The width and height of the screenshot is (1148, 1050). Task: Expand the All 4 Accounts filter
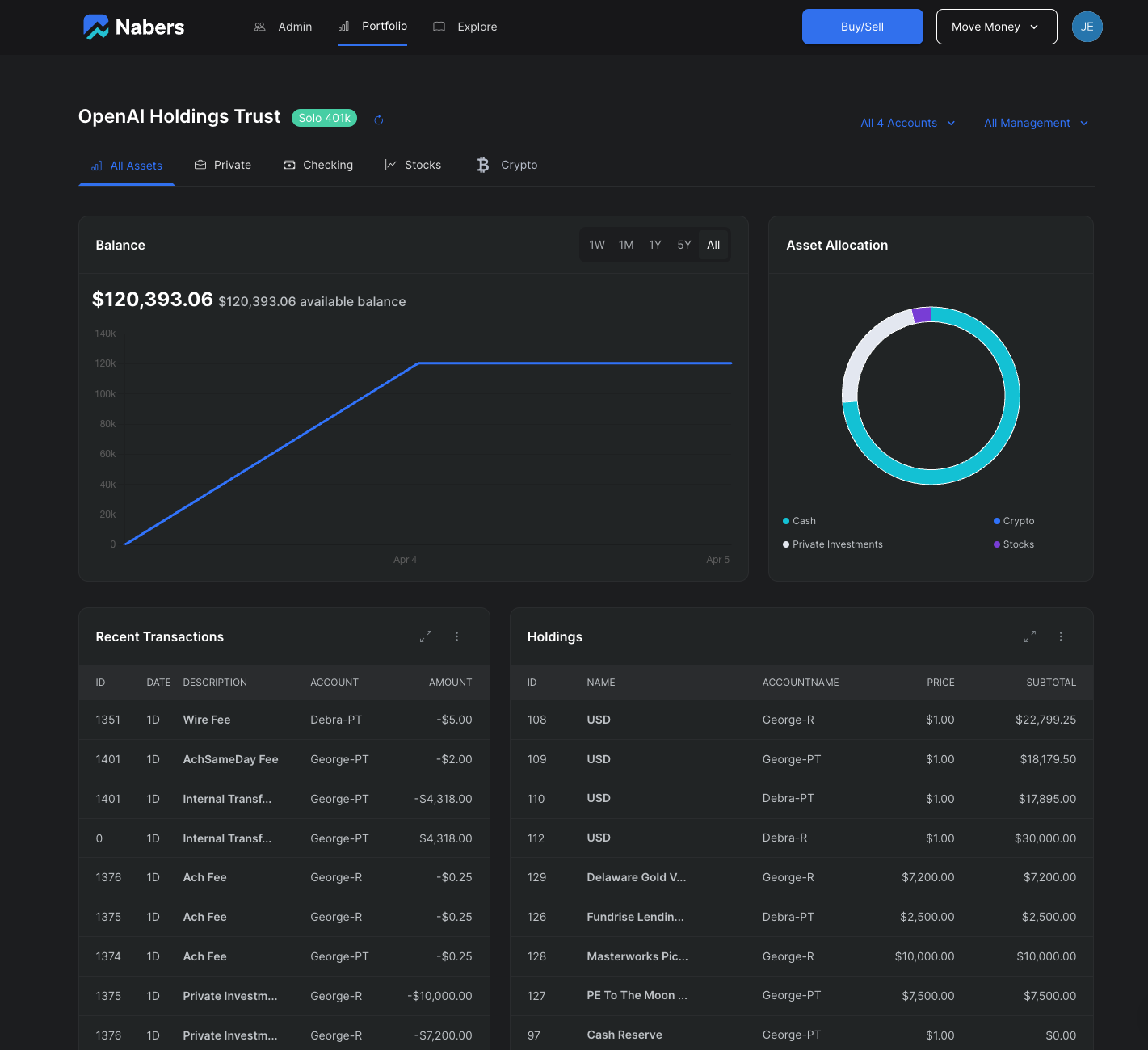[x=907, y=123]
